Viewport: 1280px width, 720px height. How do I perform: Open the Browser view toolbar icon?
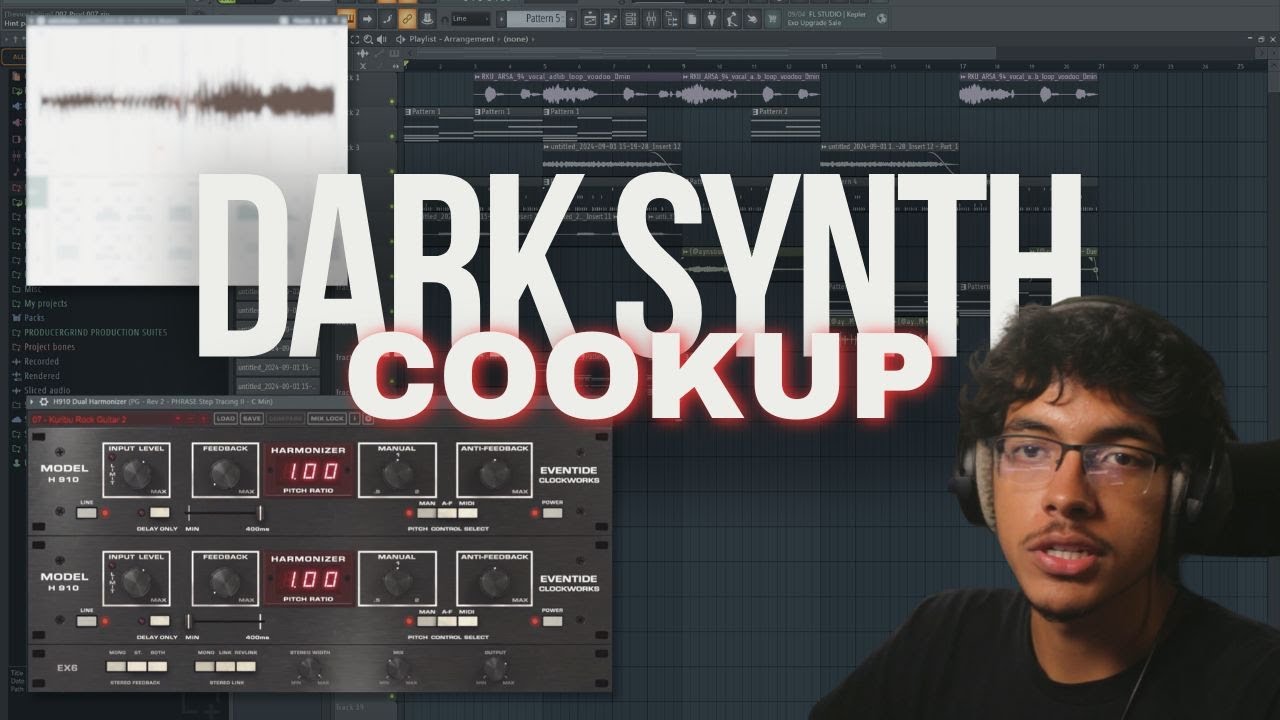coord(672,18)
